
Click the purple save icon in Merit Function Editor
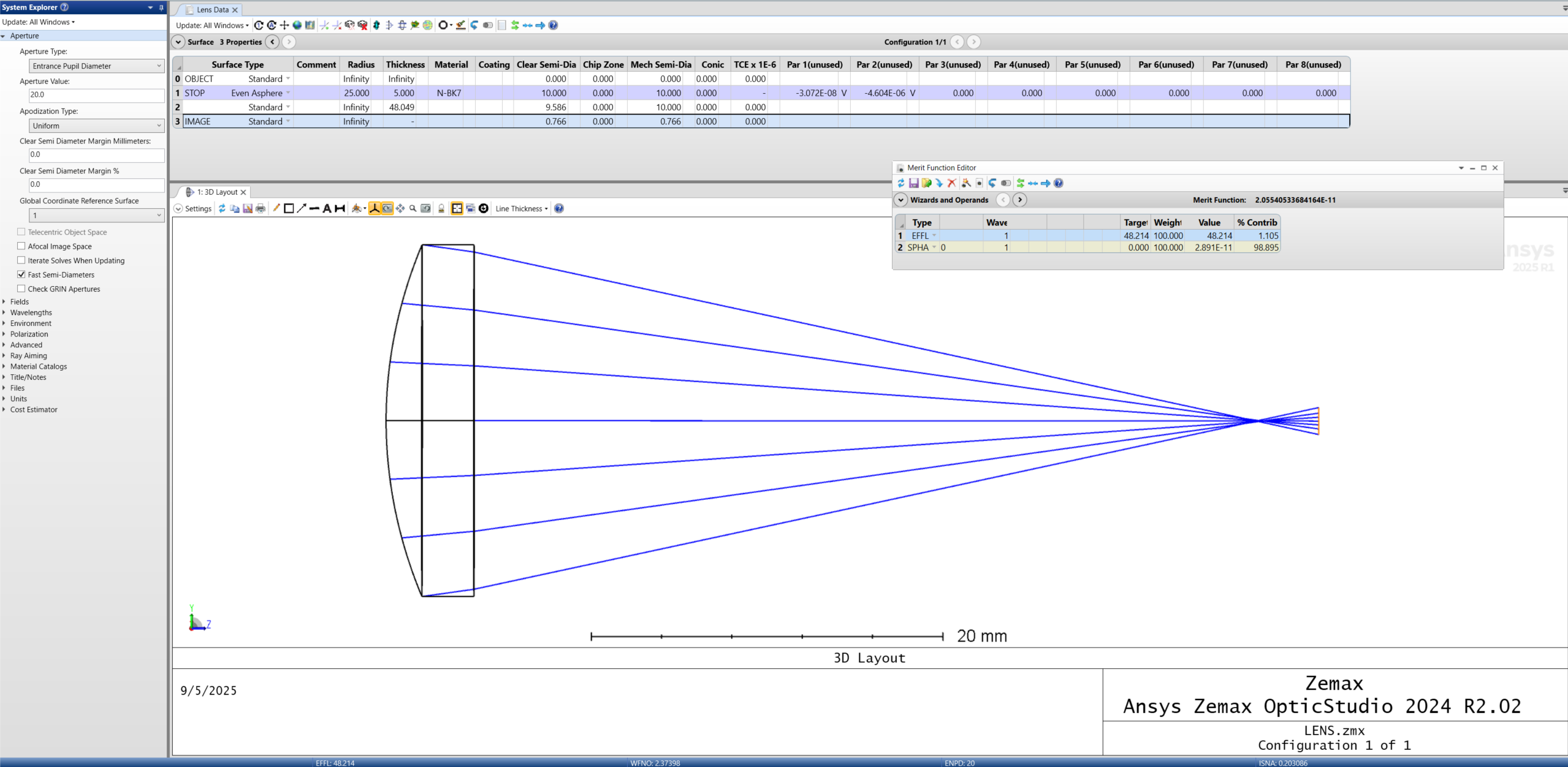(913, 183)
